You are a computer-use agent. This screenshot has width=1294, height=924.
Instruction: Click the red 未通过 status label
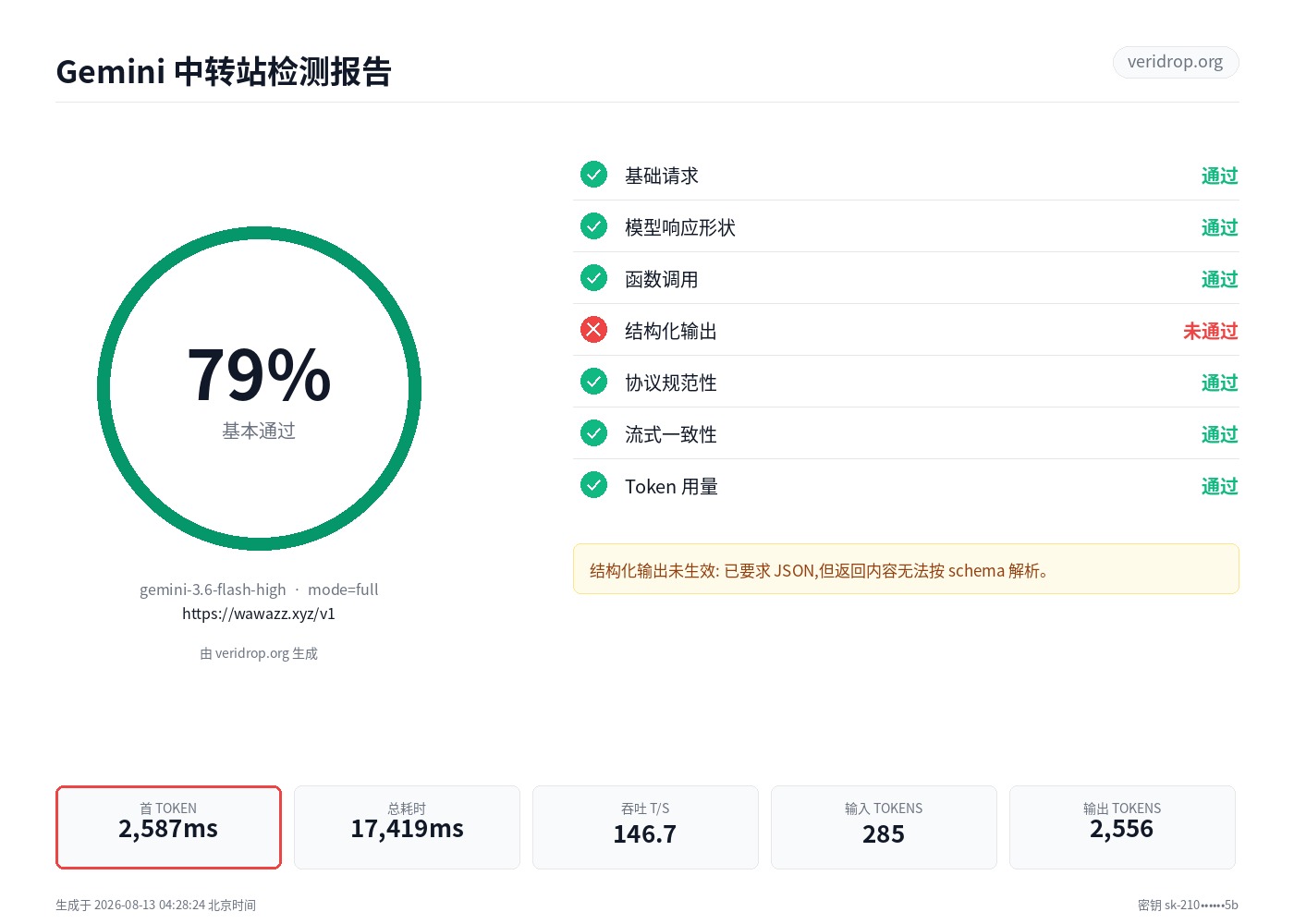[x=1210, y=331]
